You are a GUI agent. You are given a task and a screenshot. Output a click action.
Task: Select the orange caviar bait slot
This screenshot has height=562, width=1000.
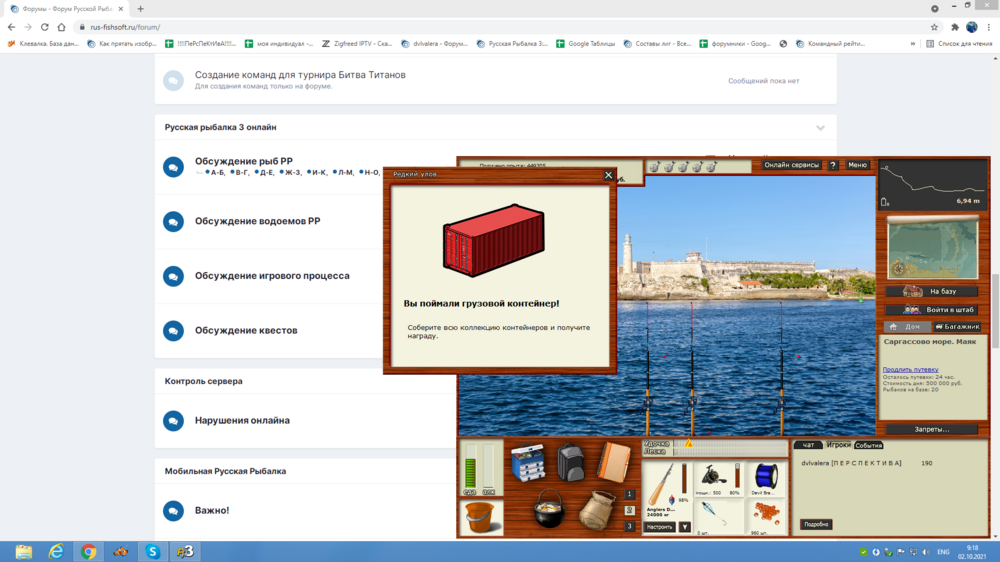coord(765,517)
